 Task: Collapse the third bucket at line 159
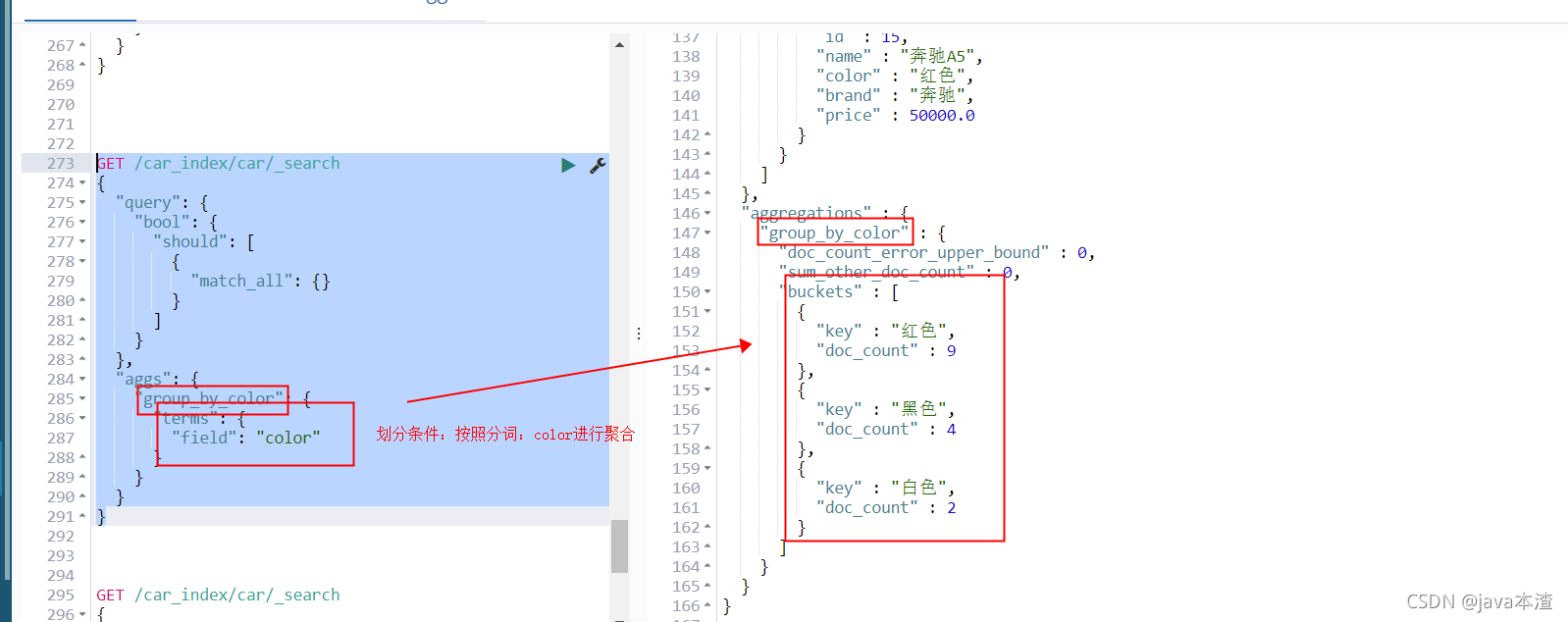click(x=707, y=469)
